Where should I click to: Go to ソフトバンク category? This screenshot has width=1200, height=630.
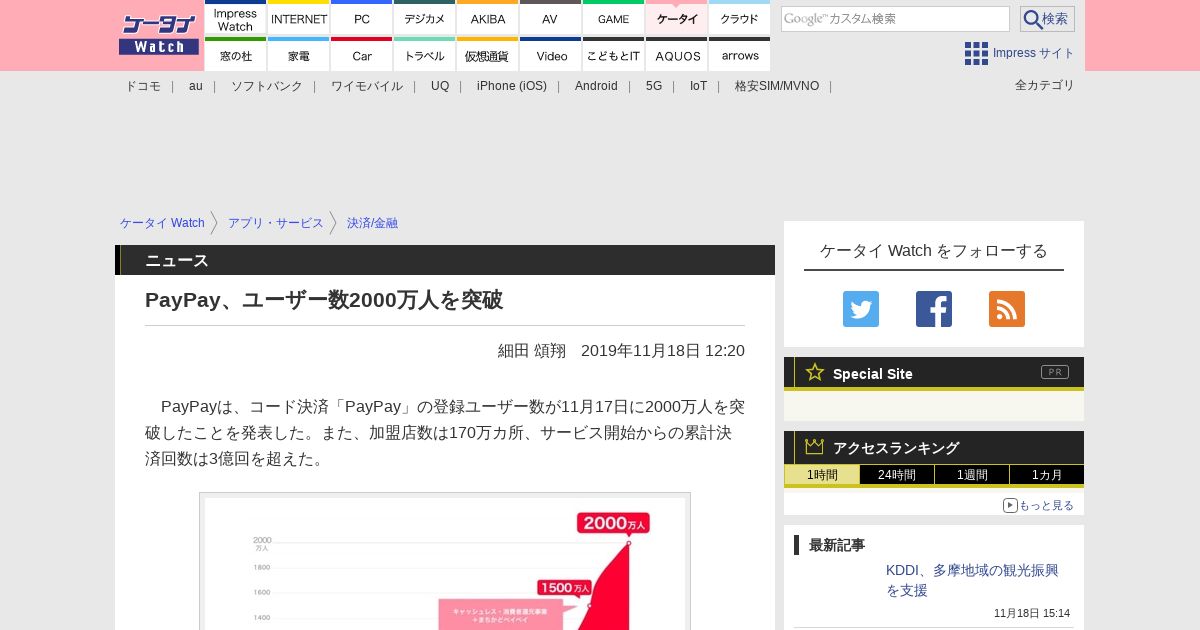267,86
